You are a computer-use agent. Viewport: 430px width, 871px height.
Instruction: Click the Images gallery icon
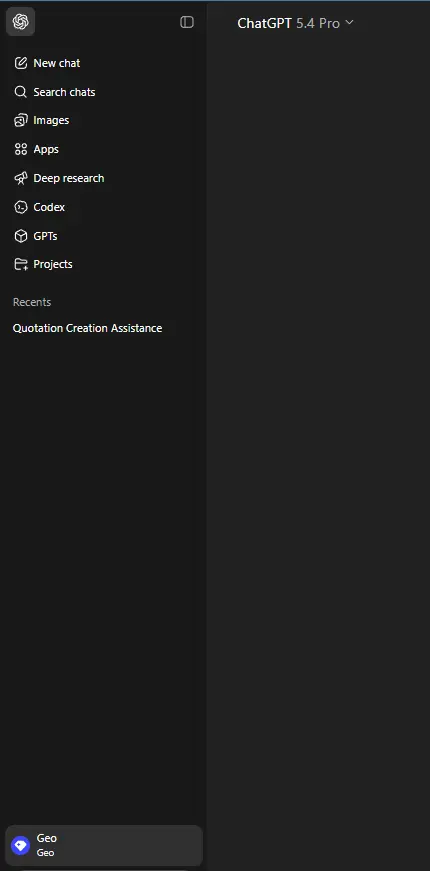(21, 120)
